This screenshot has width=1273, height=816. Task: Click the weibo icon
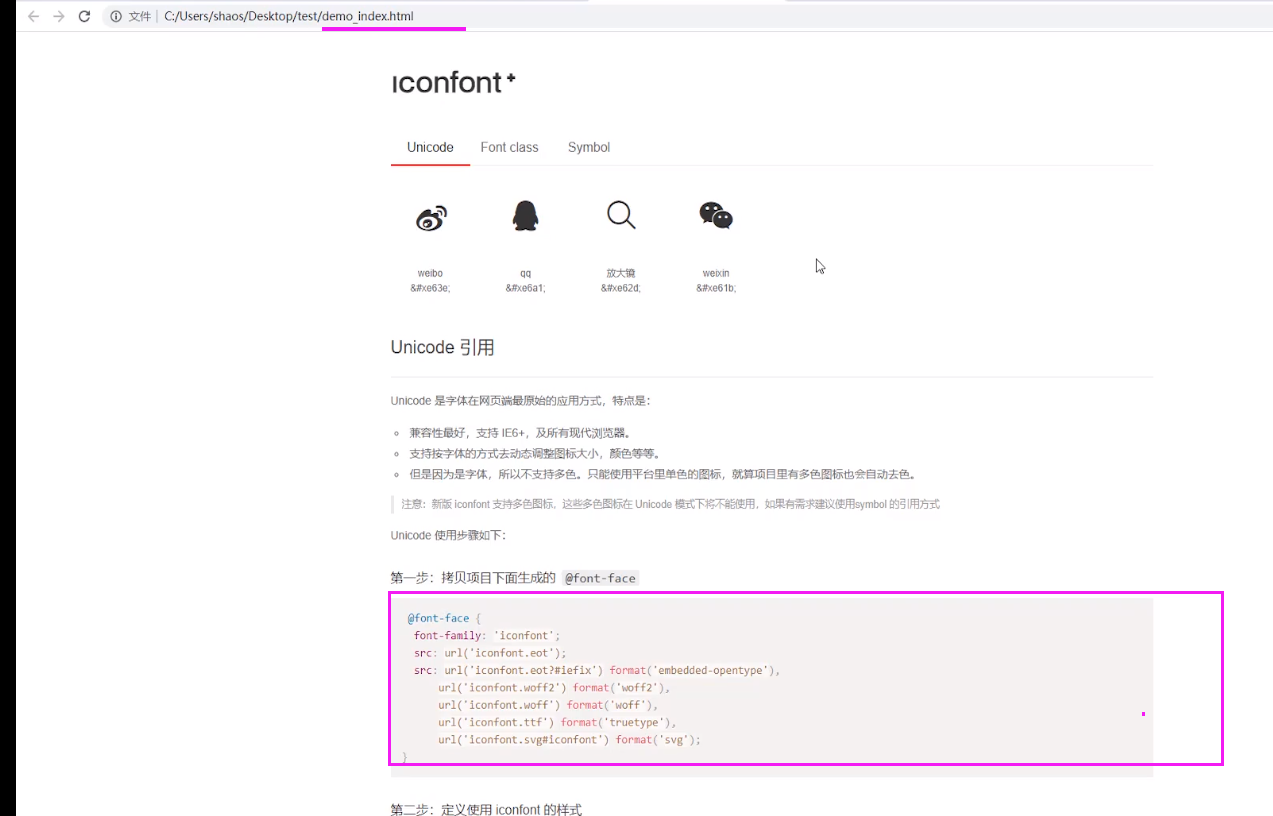pyautogui.click(x=431, y=217)
